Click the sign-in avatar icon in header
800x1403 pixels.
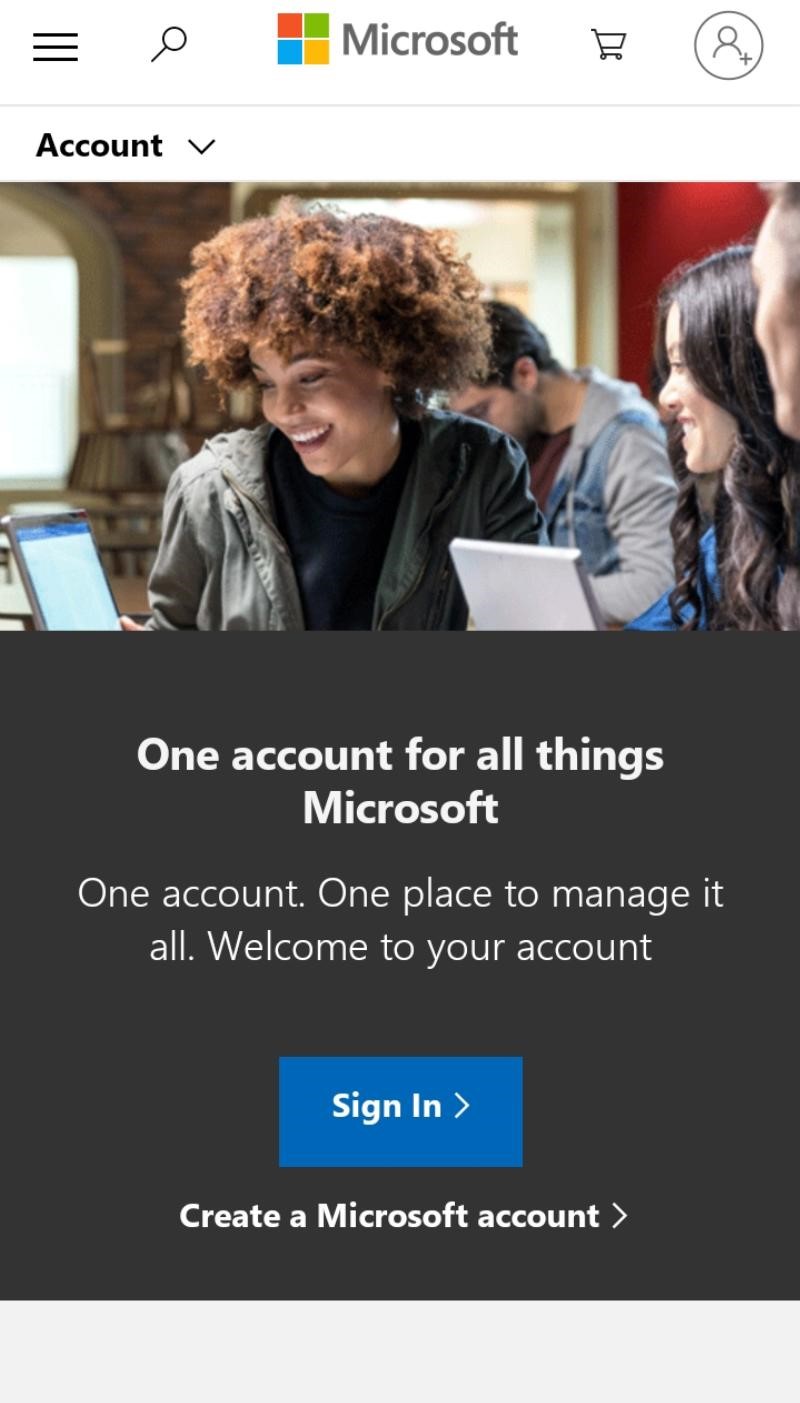pos(729,45)
